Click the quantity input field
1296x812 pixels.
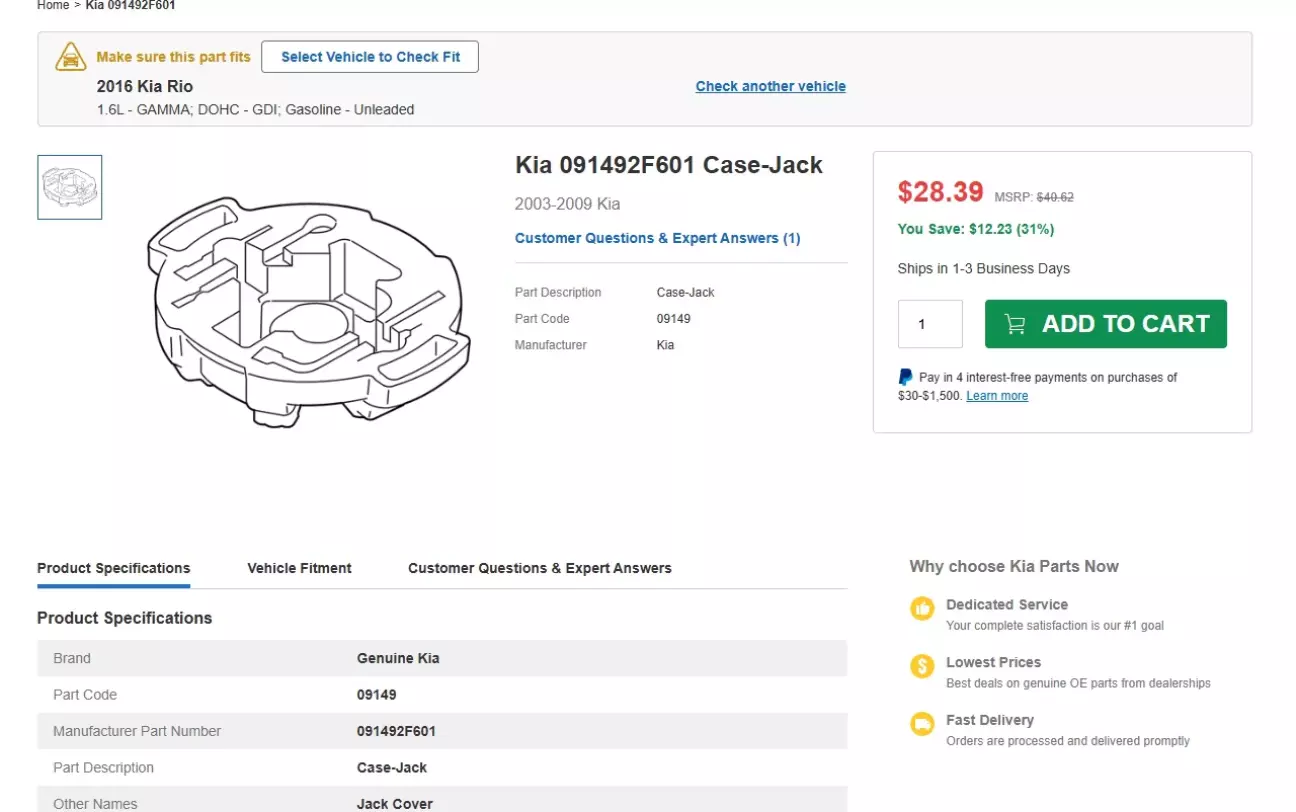[929, 324]
